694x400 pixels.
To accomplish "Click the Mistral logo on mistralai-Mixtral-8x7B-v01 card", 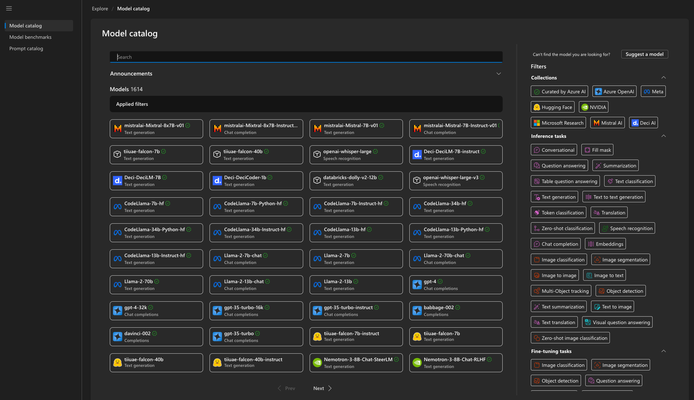I will 117,128.
